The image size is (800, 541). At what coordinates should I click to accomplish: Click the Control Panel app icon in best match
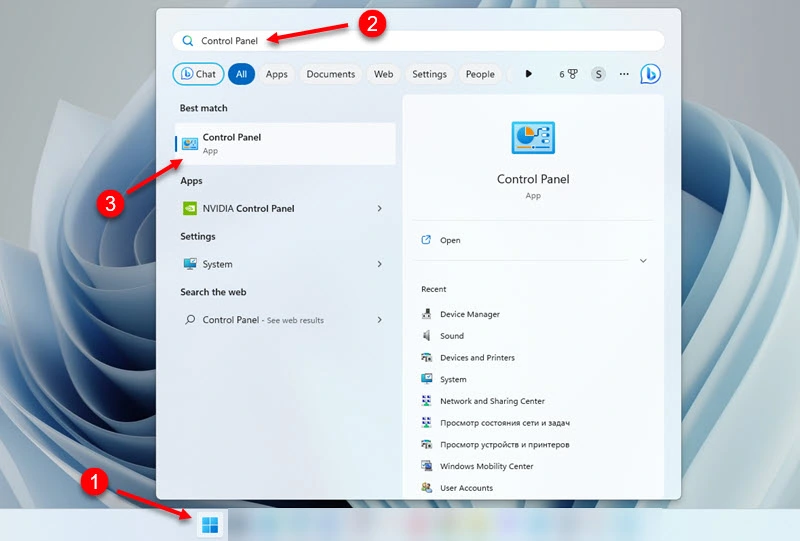190,144
